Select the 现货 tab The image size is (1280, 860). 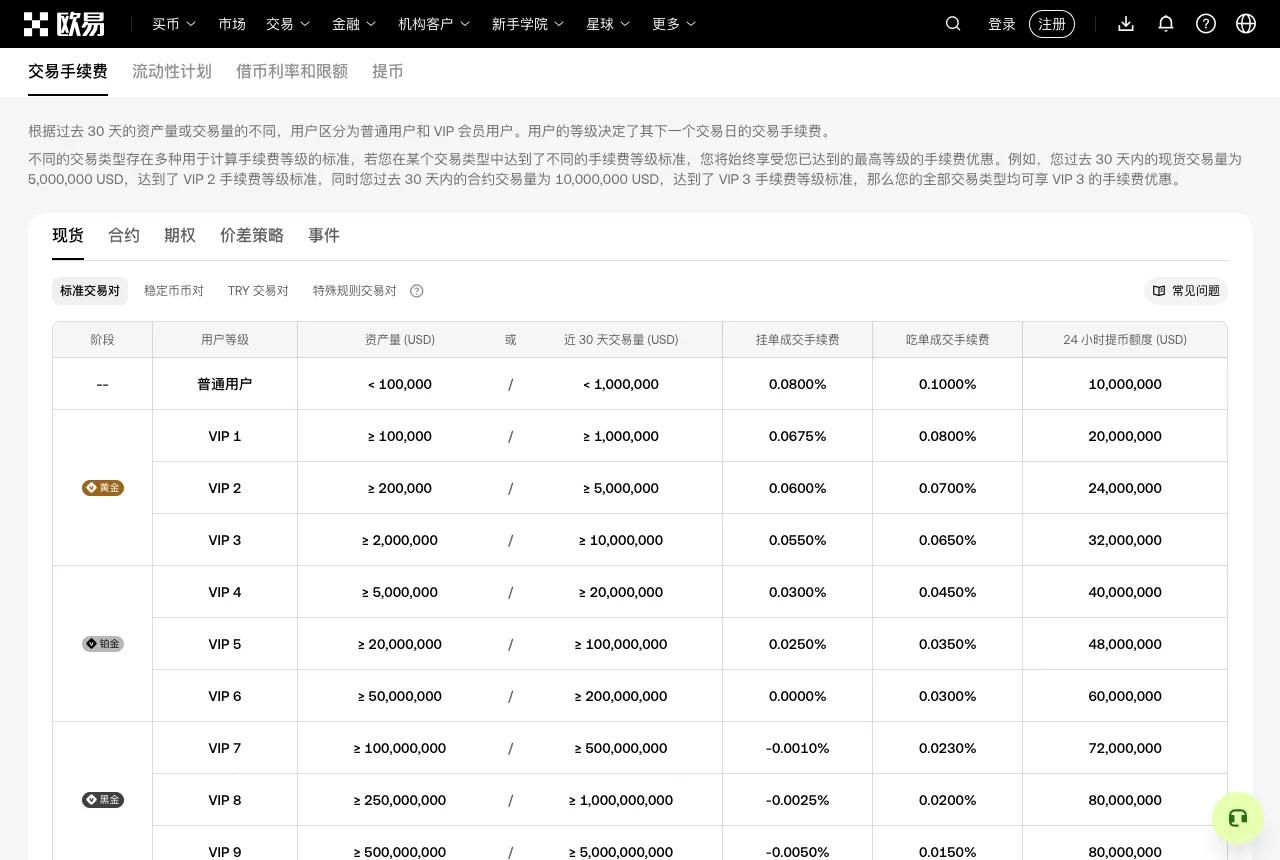(68, 235)
